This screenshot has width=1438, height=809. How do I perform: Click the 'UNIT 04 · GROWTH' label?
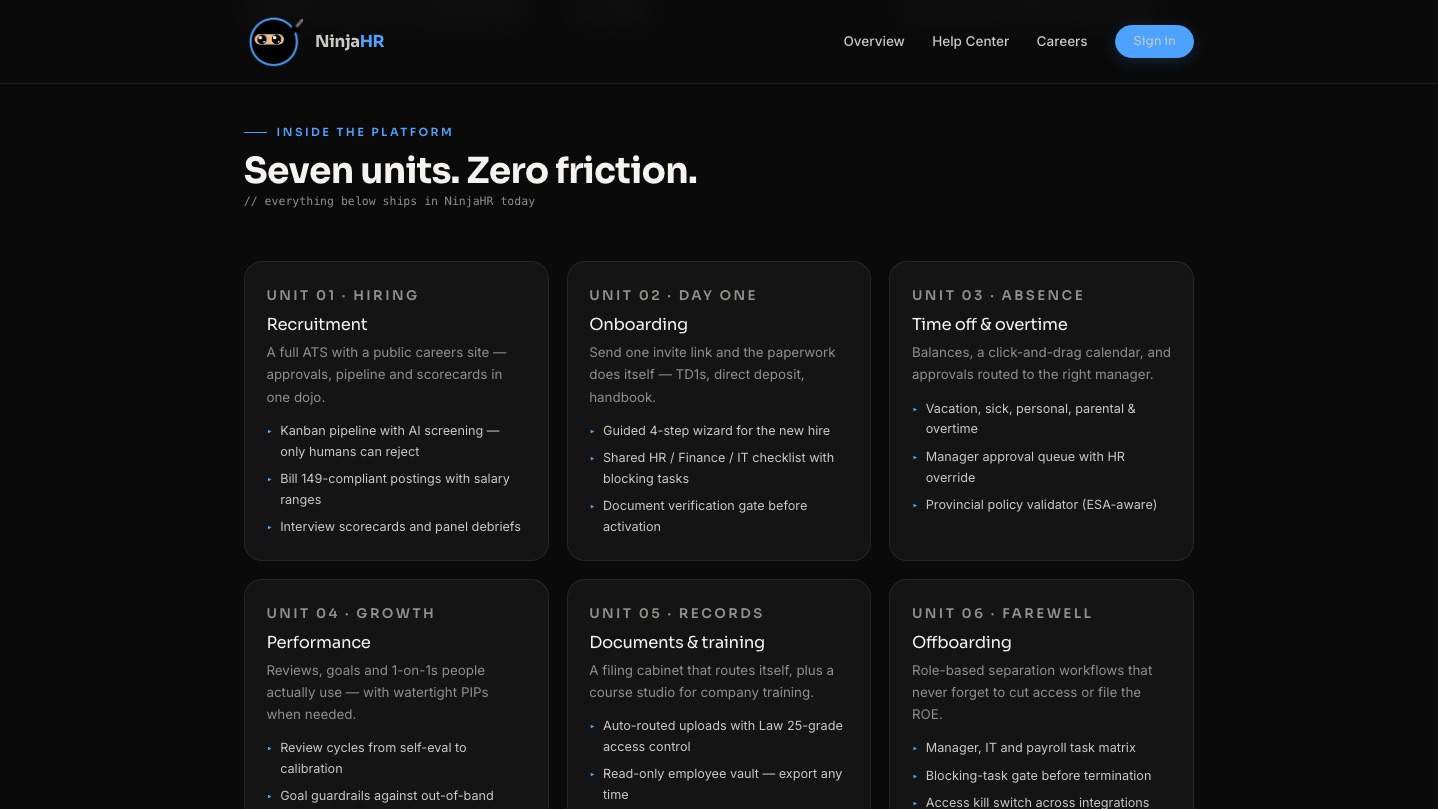tap(350, 613)
